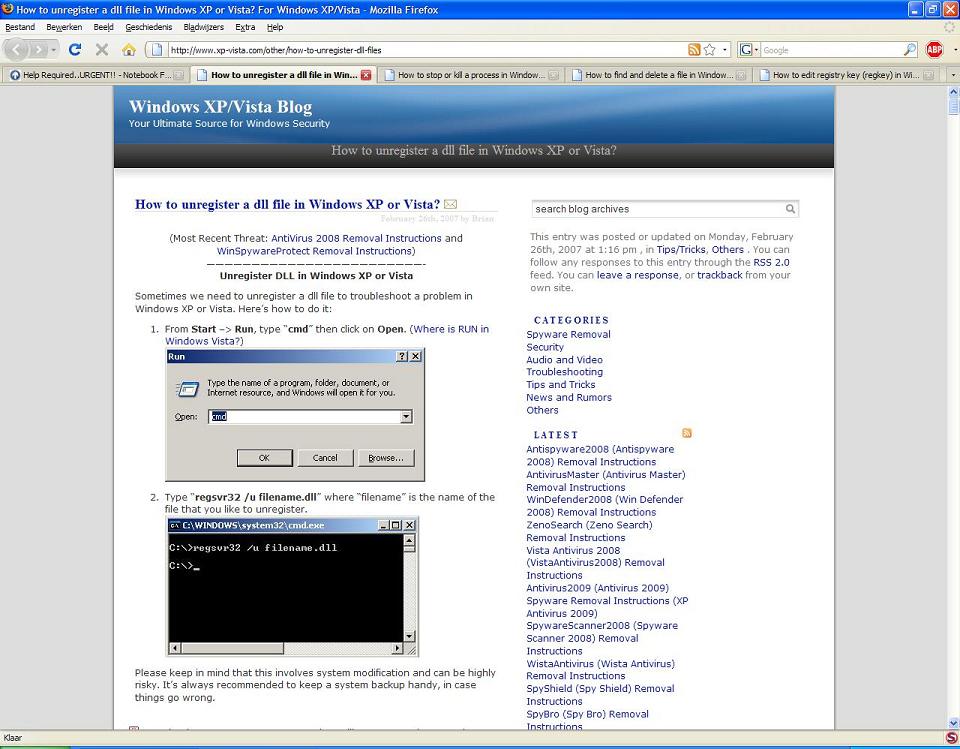Click the Forward navigation arrow
This screenshot has width=960, height=749.
click(x=38, y=50)
